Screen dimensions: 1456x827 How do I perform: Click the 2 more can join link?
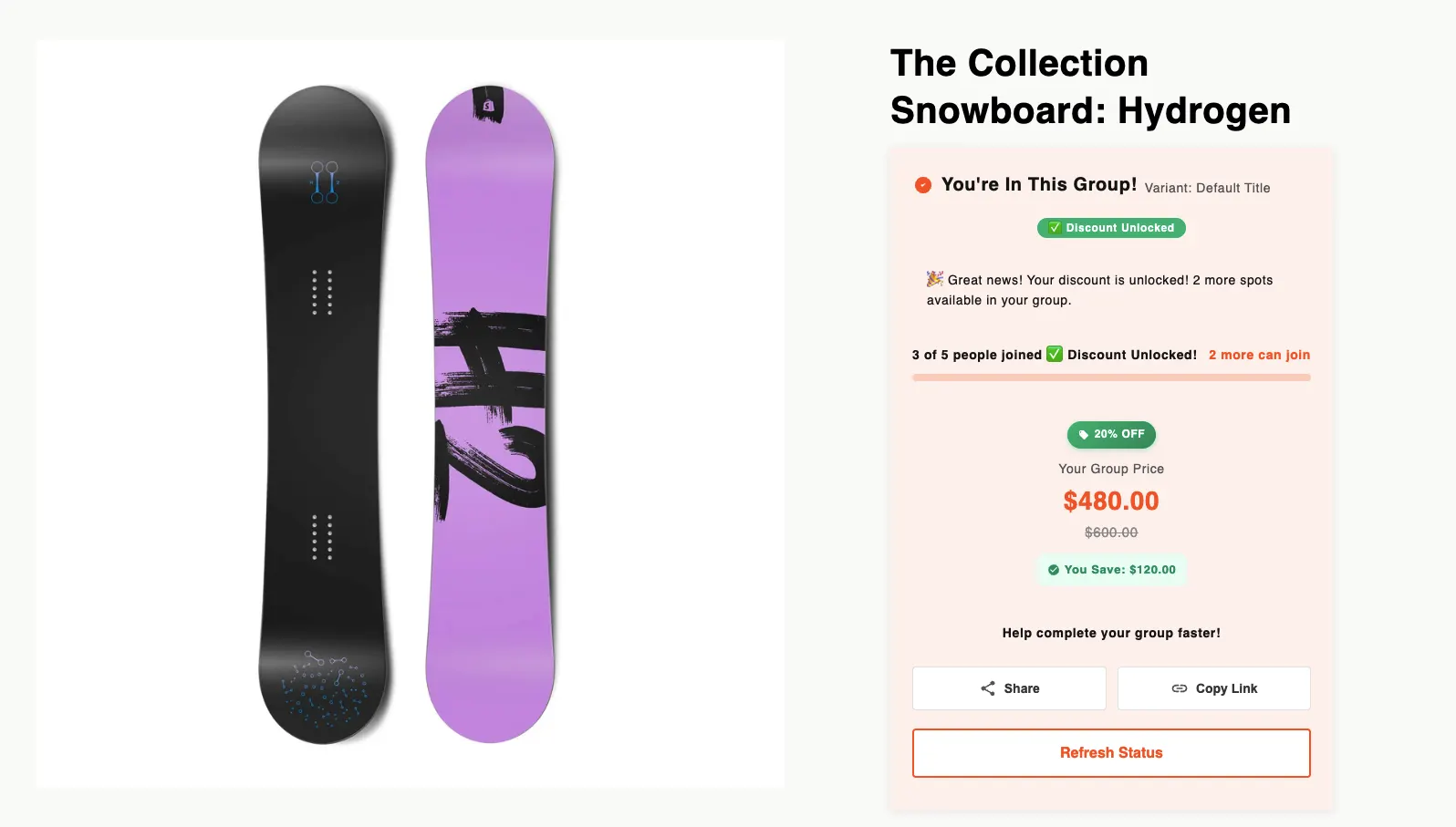pos(1259,355)
